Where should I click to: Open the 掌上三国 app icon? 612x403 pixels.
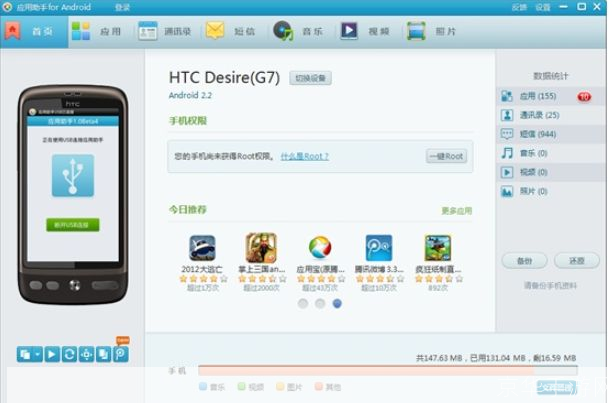coord(261,248)
